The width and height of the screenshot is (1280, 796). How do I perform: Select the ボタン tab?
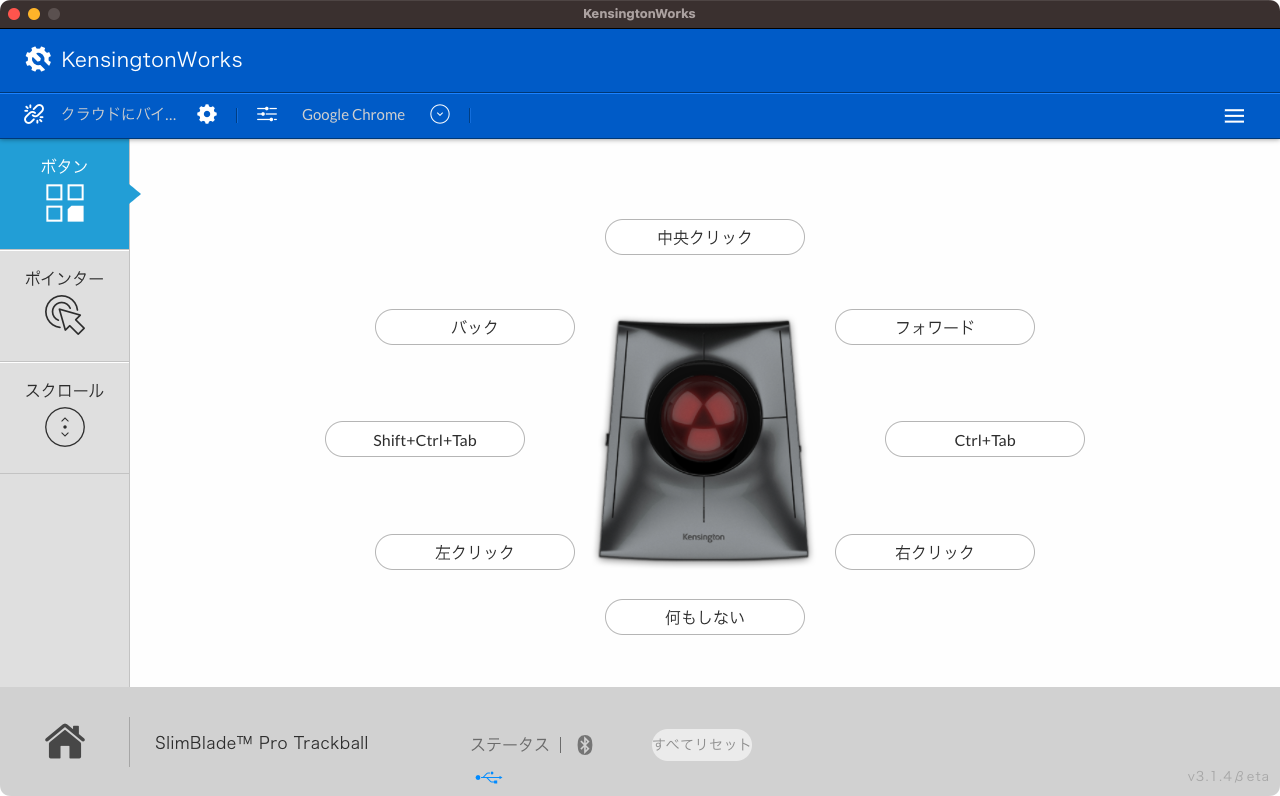tap(65, 194)
